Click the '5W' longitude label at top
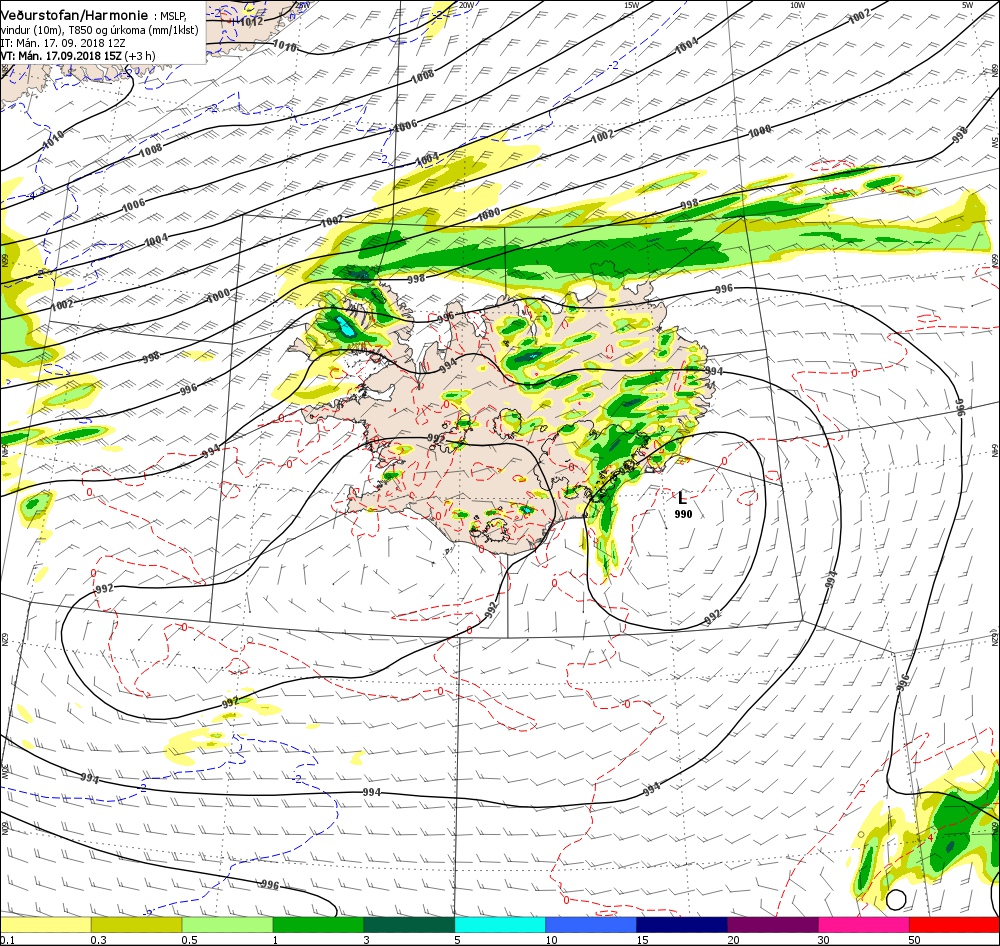 click(x=967, y=5)
